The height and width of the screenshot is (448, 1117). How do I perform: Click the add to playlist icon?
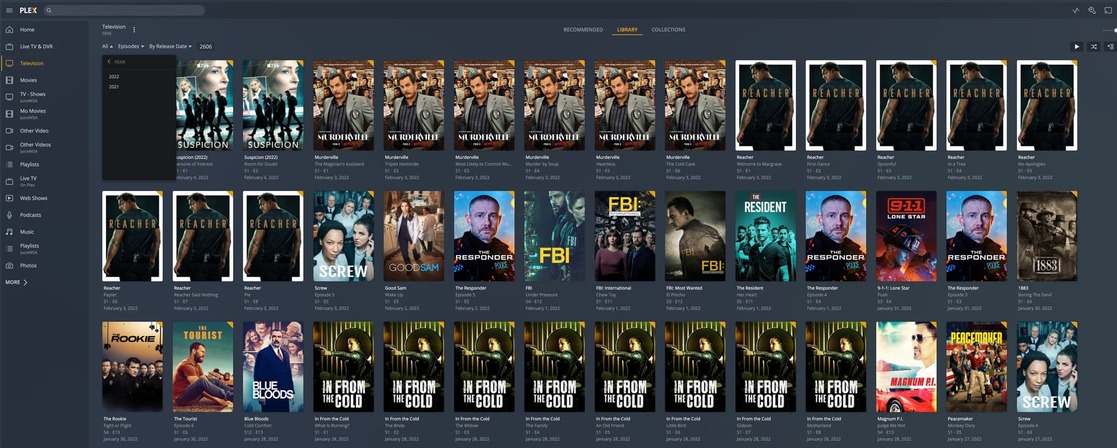point(1110,46)
